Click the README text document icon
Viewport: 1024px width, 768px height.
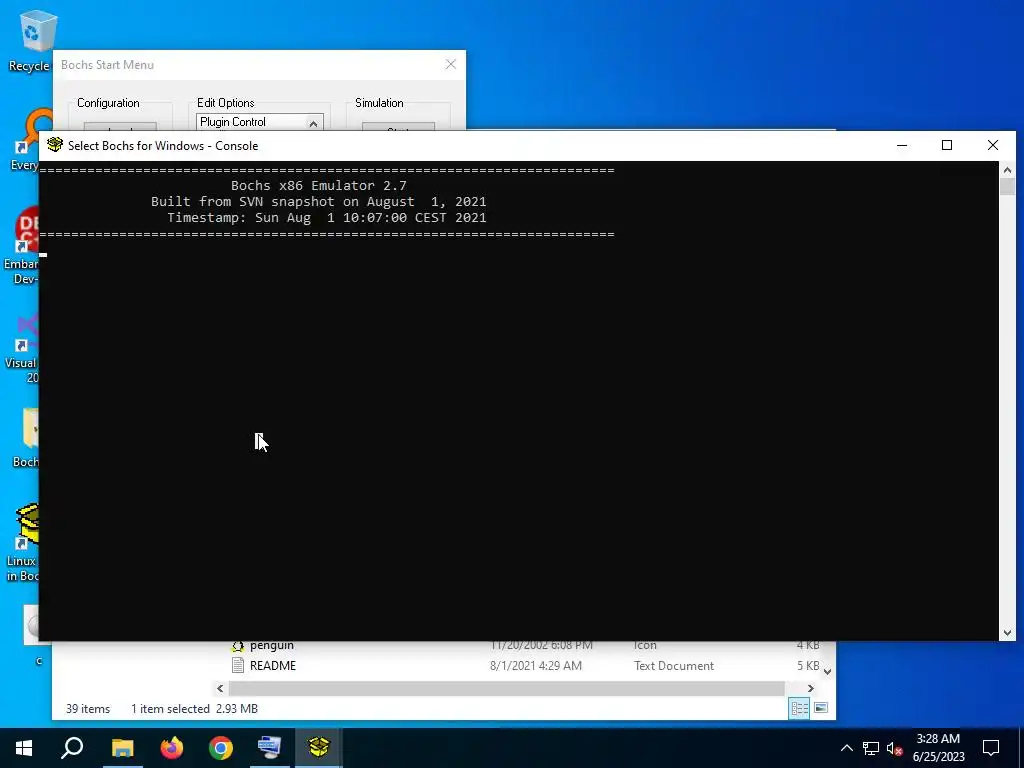tap(238, 665)
